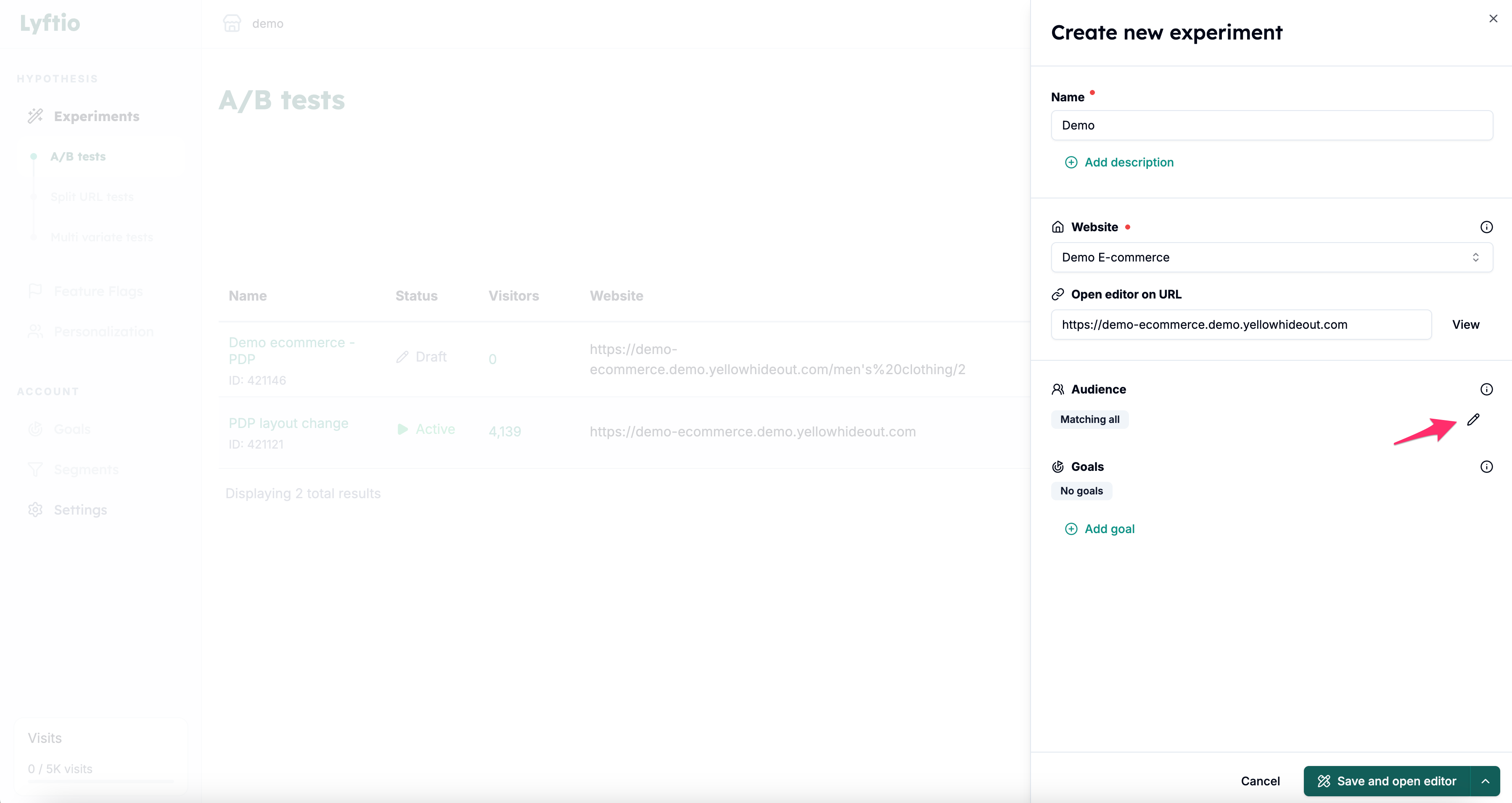1512x803 pixels.
Task: Click the Website info icon
Action: 1486,227
